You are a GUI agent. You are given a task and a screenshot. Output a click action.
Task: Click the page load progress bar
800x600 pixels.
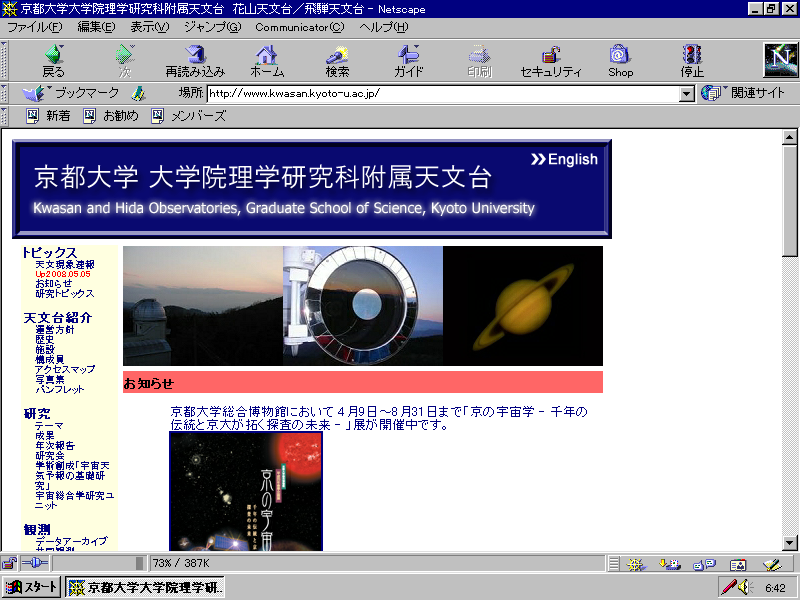[x=98, y=563]
